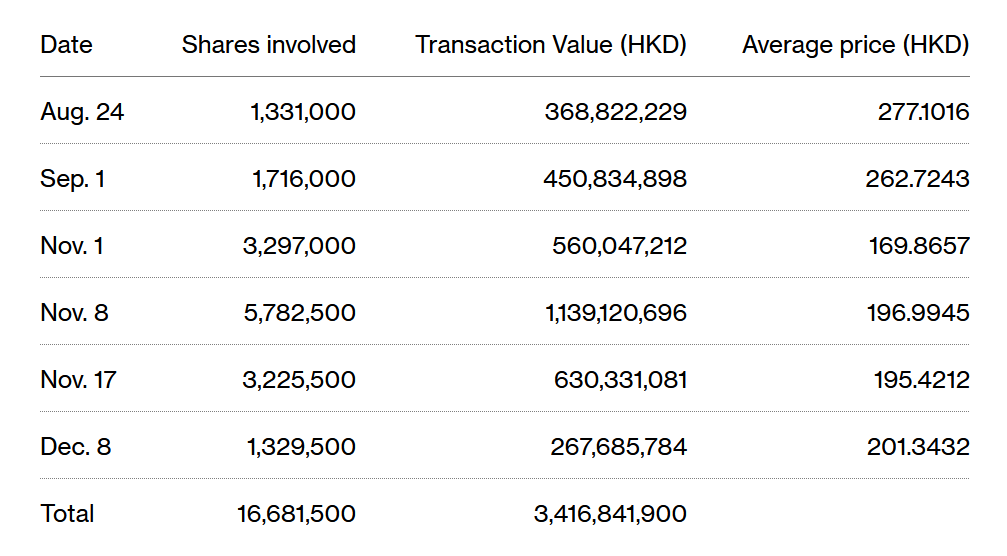Click the Average price (HKD) header
The height and width of the screenshot is (556, 1007).
point(855,45)
